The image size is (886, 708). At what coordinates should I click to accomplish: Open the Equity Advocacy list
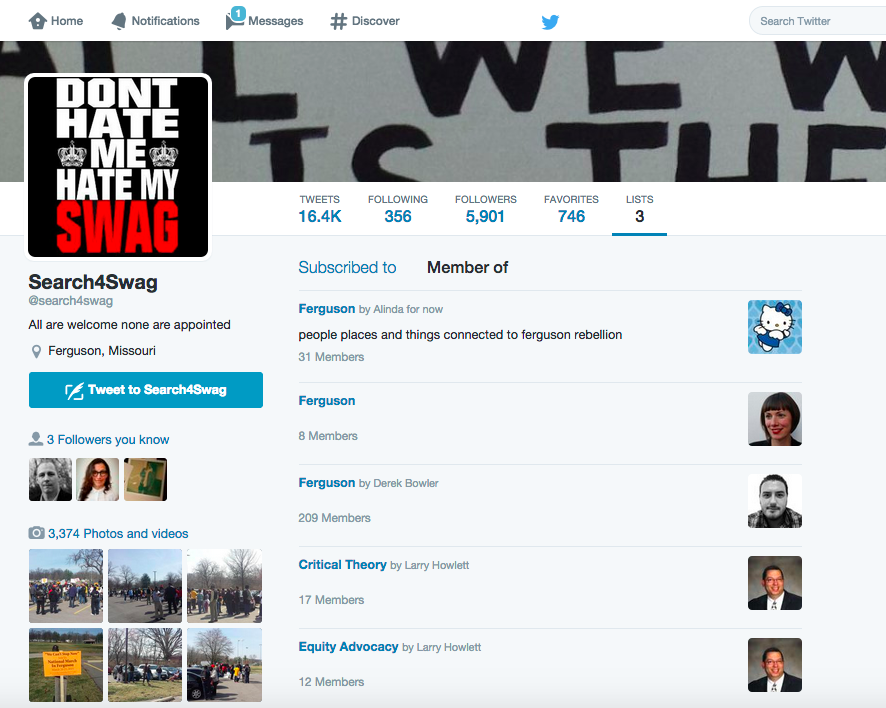pos(348,646)
